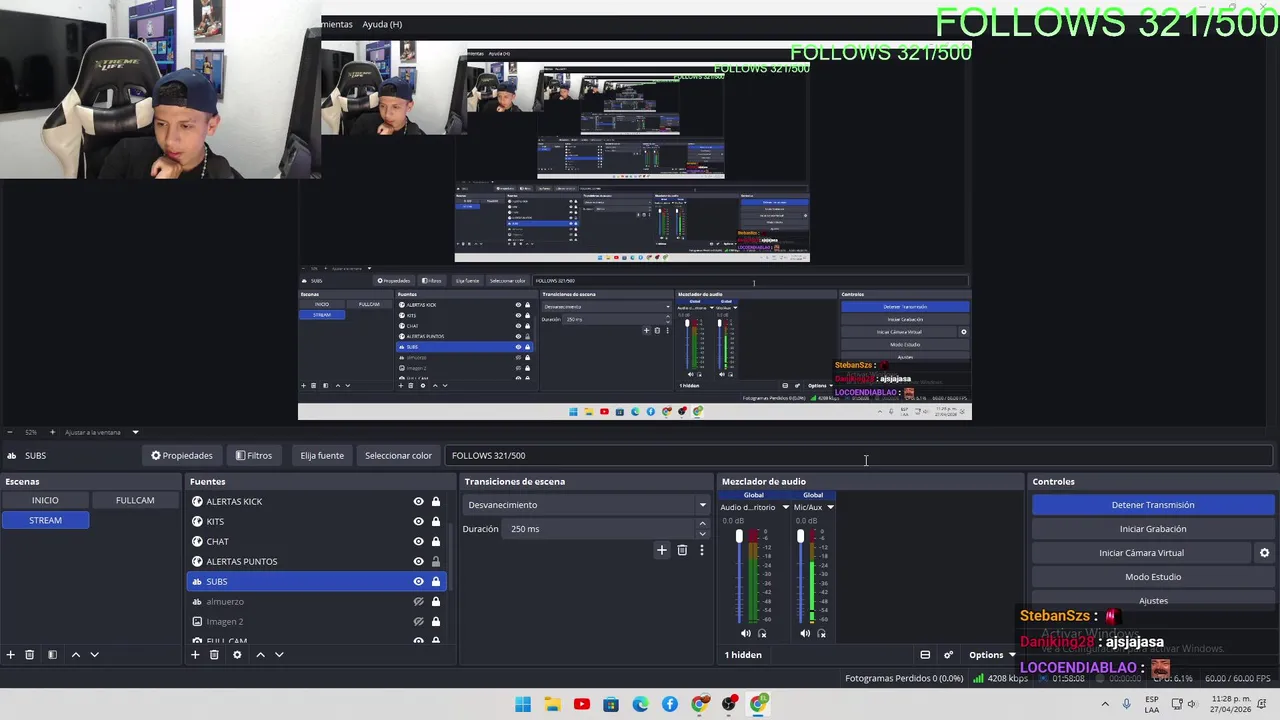
Task: Expand preview zoom percentage dropdown
Action: [x=135, y=432]
